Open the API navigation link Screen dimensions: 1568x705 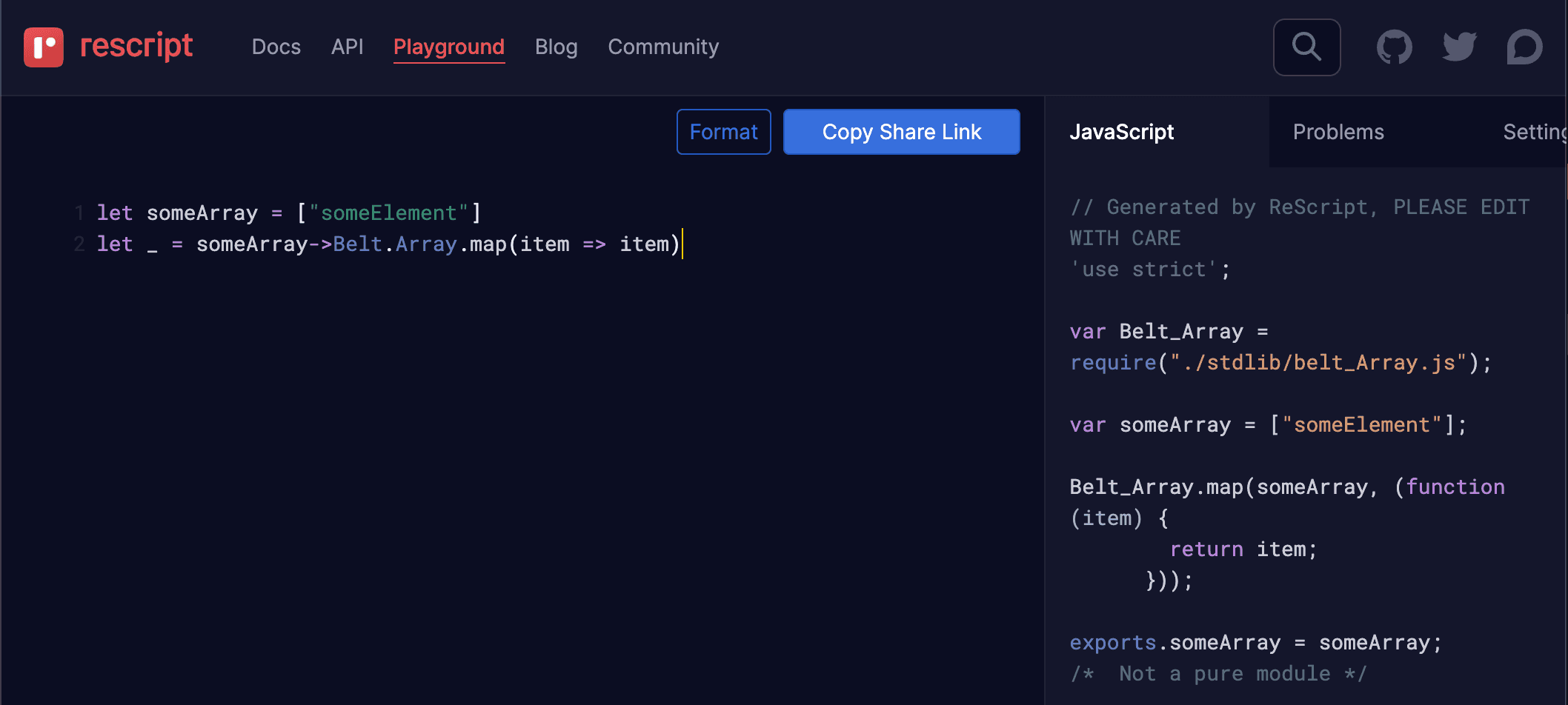click(x=348, y=47)
